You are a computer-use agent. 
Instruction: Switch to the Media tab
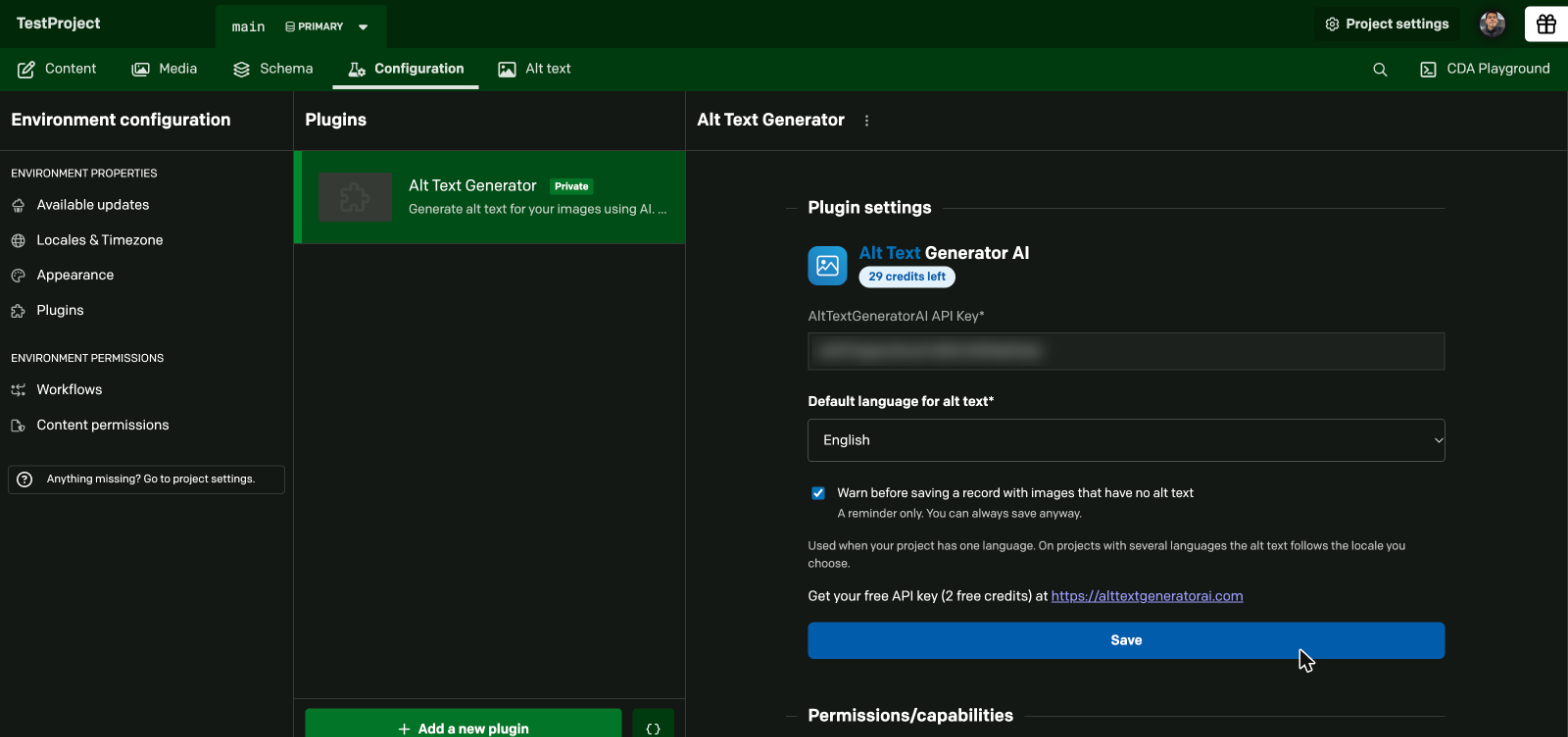tap(165, 69)
